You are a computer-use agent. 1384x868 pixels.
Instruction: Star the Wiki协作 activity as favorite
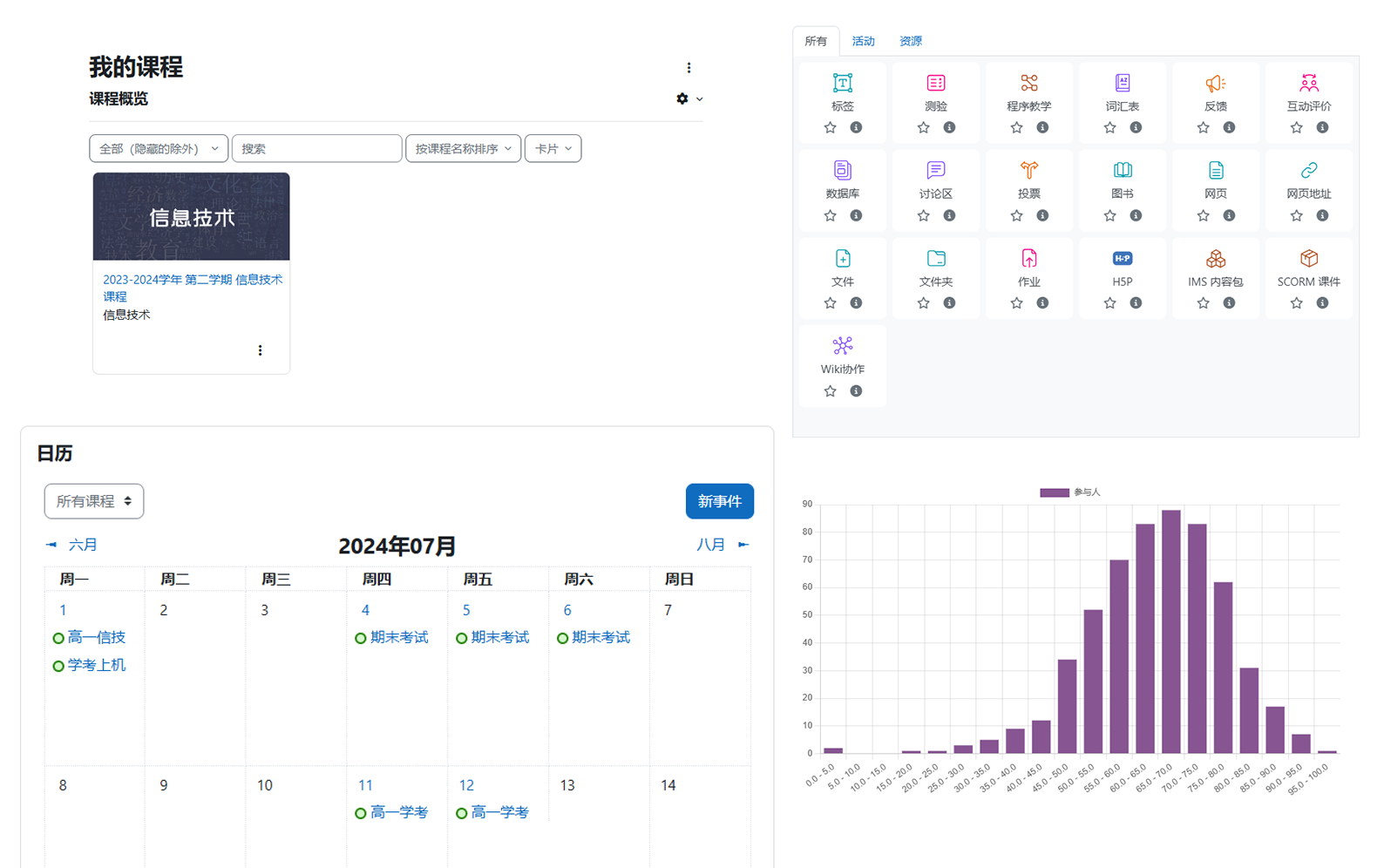click(x=830, y=390)
